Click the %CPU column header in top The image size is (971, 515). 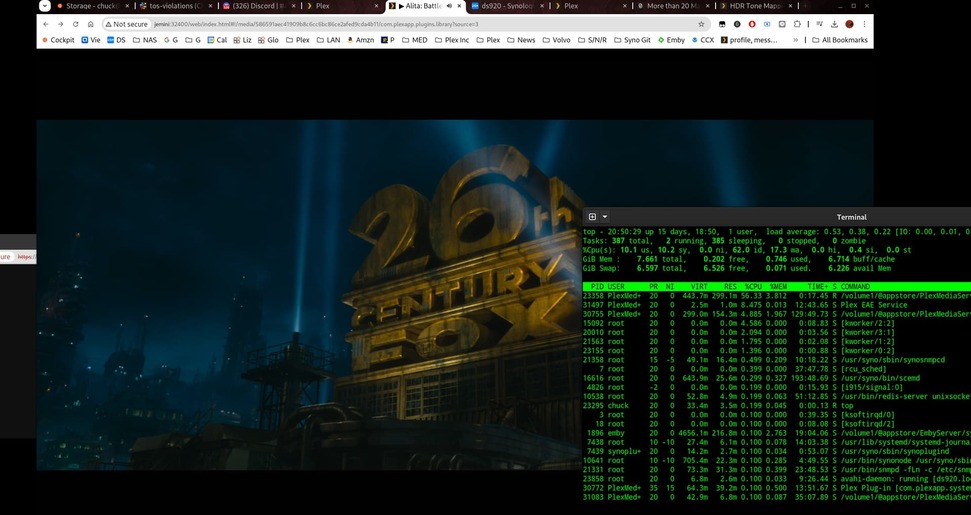(x=753, y=287)
